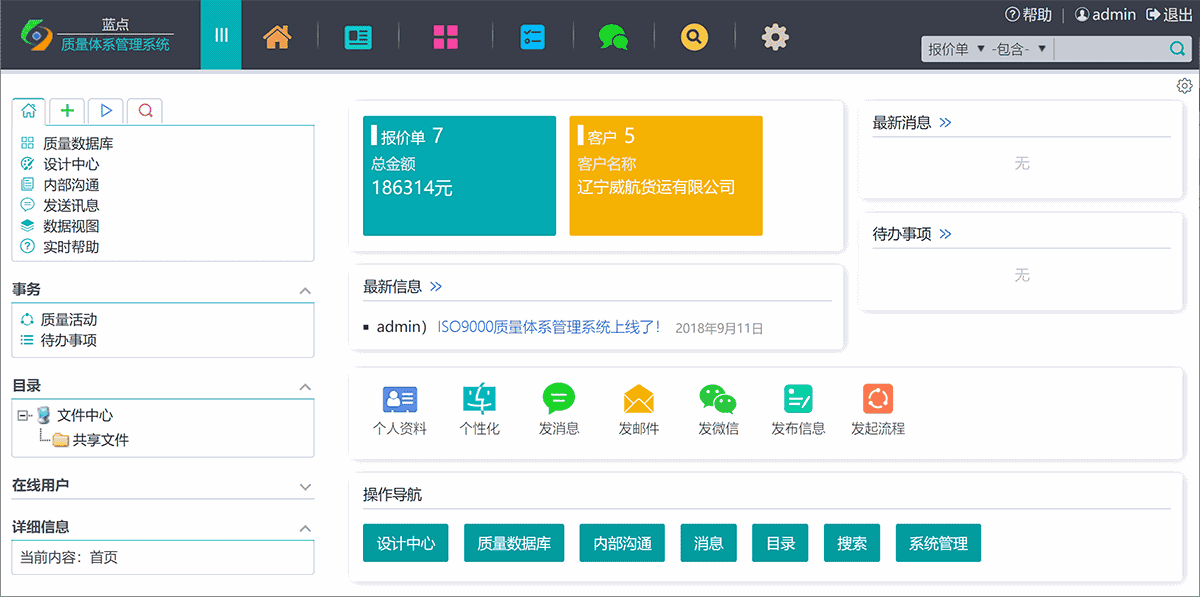Open the 个人资料 profile icon

(x=400, y=397)
